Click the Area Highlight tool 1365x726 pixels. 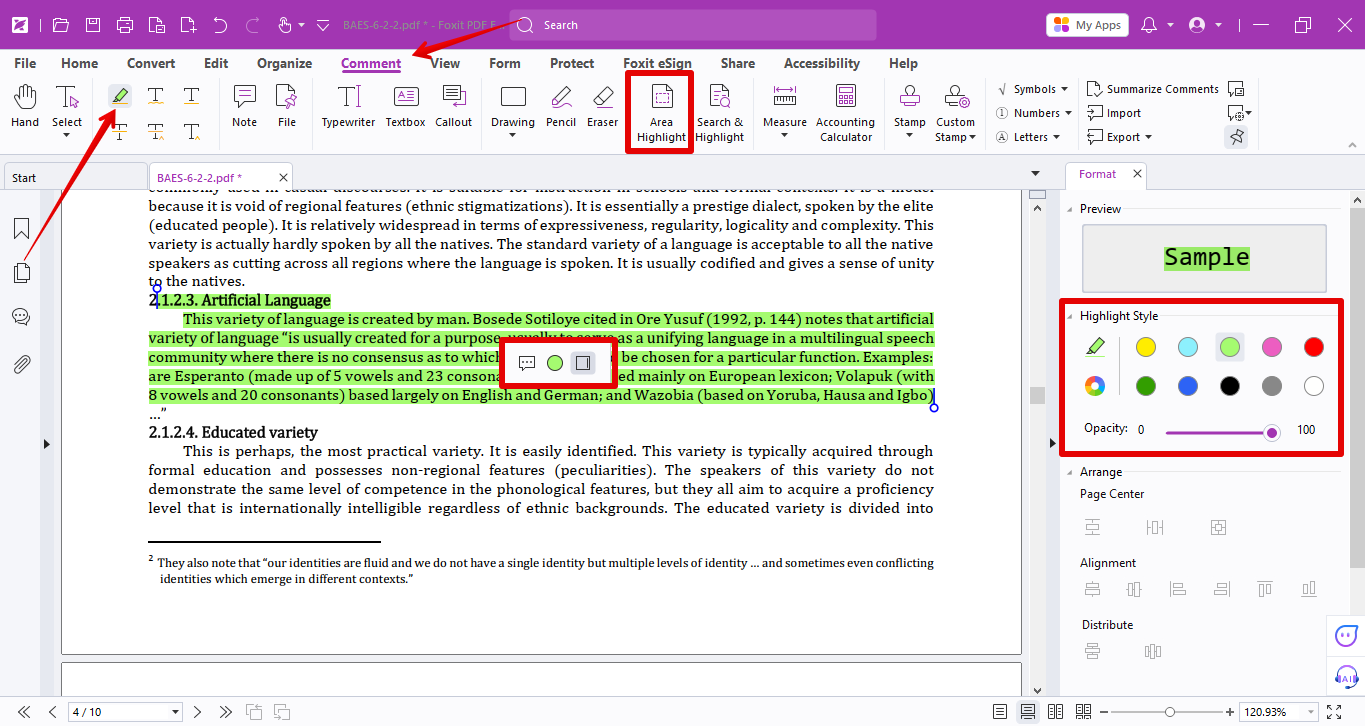pos(661,113)
